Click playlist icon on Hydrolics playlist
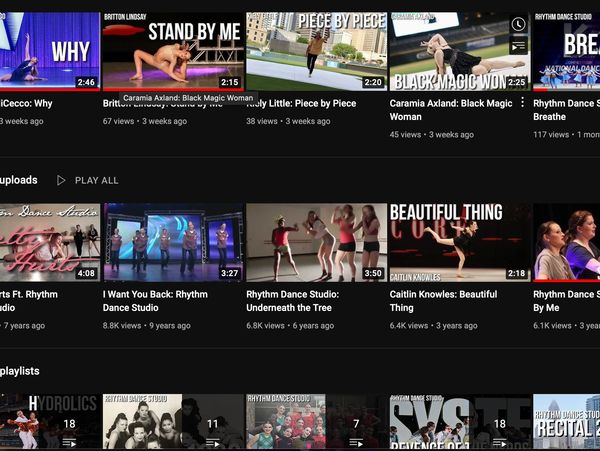The width and height of the screenshot is (600, 451). coord(69,442)
